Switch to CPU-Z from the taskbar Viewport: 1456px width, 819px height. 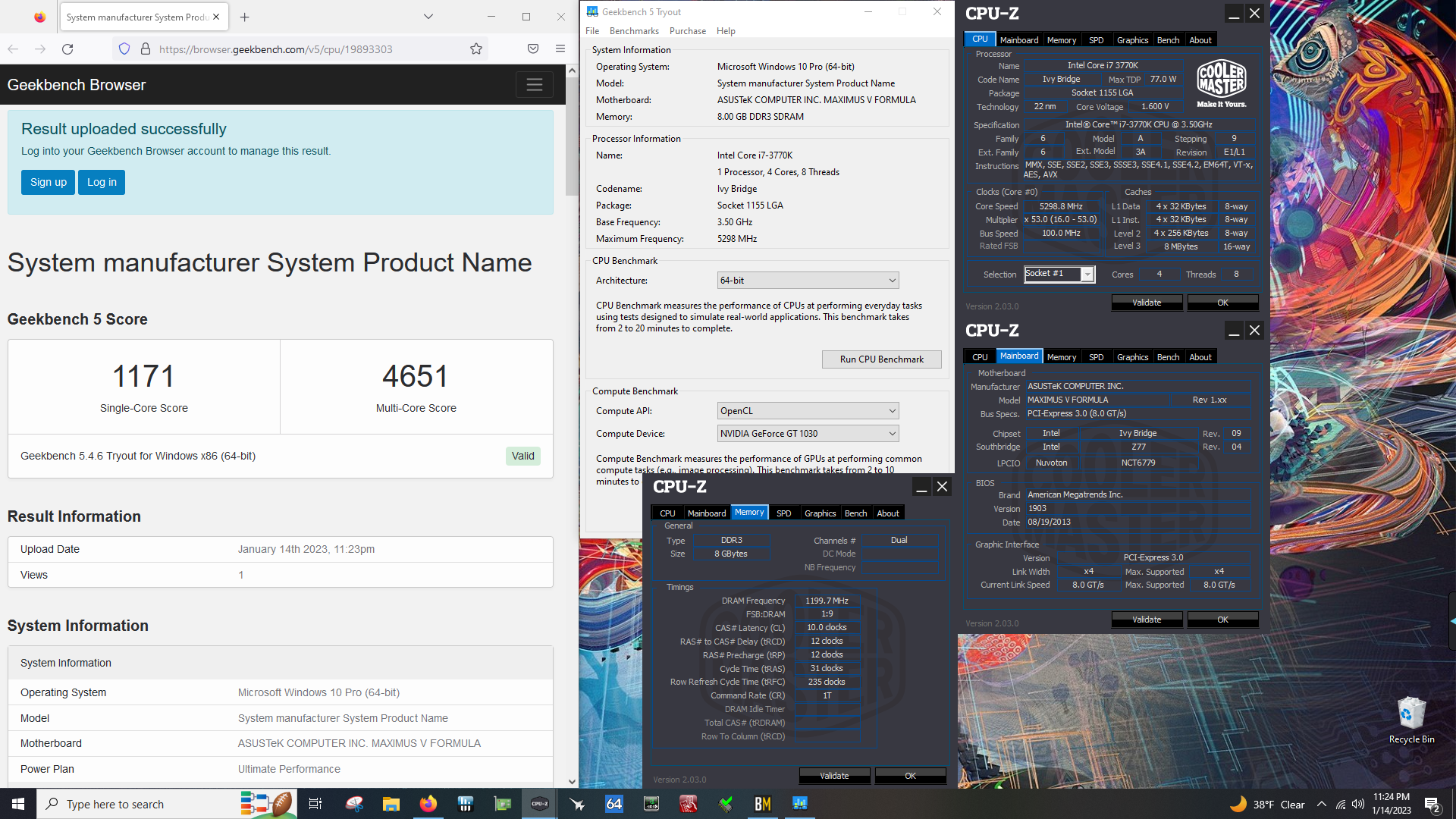point(540,804)
